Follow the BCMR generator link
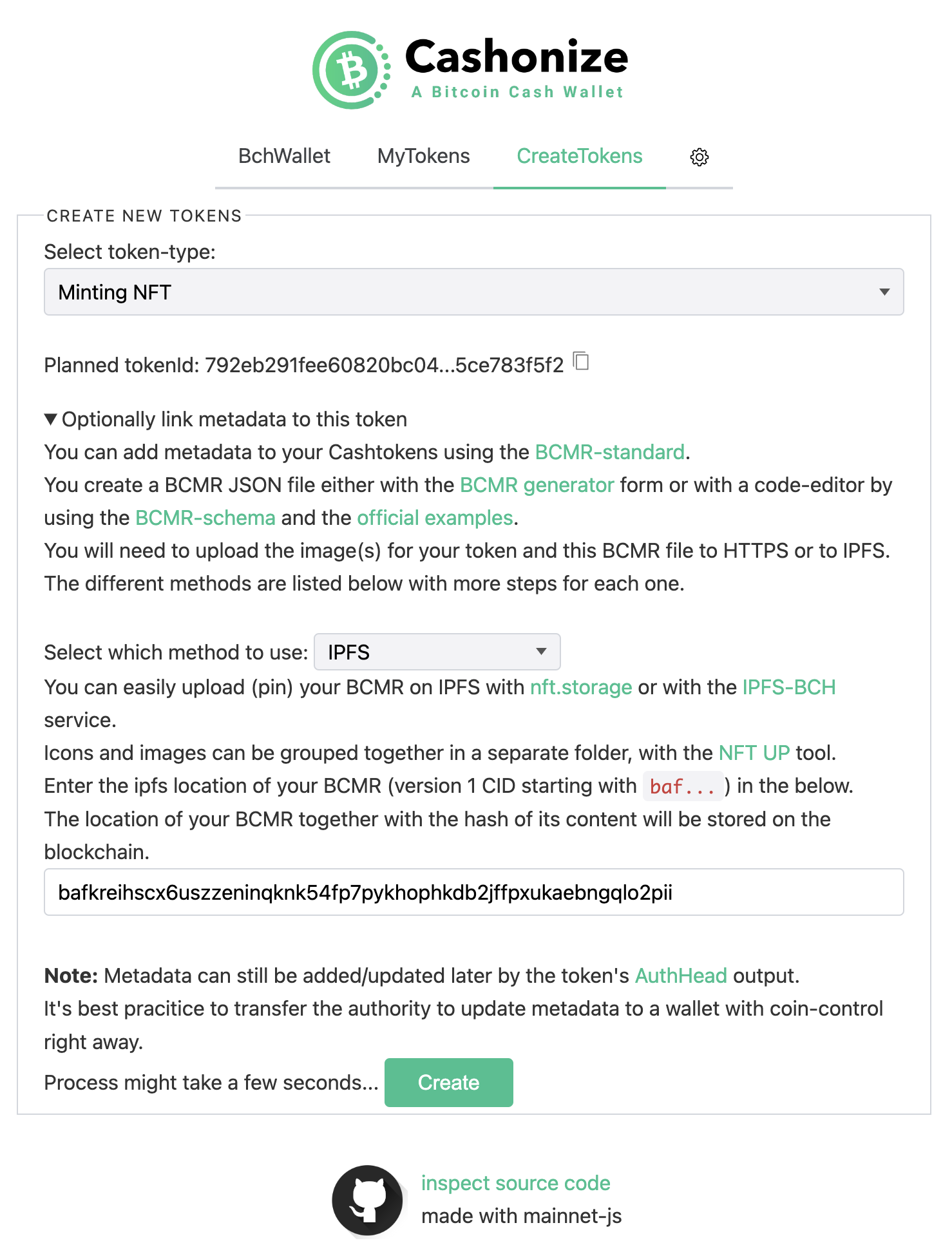This screenshot has height=1252, width=952. pos(537,485)
